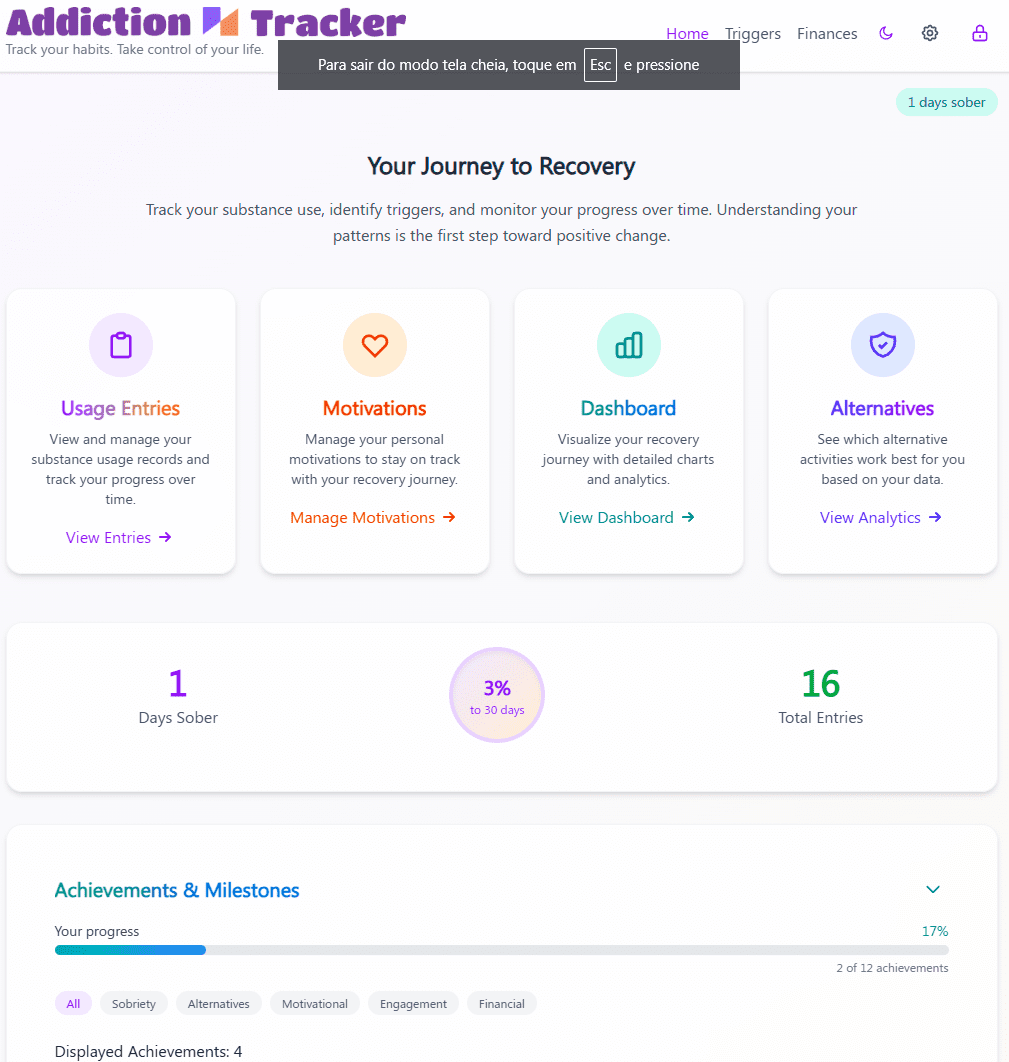The width and height of the screenshot is (1009, 1062).
Task: Click the bar chart icon above Dashboard
Action: [628, 345]
